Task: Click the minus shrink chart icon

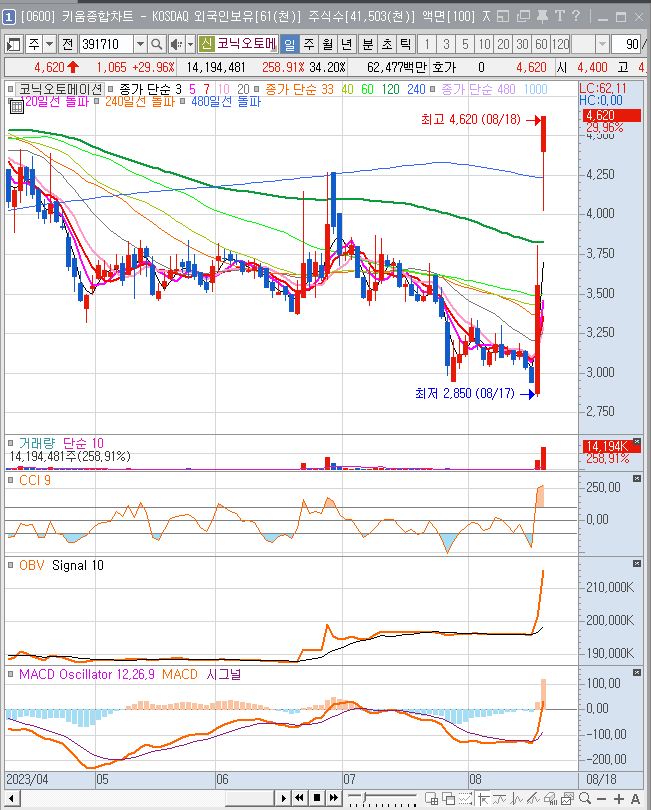Action: tap(601, 799)
